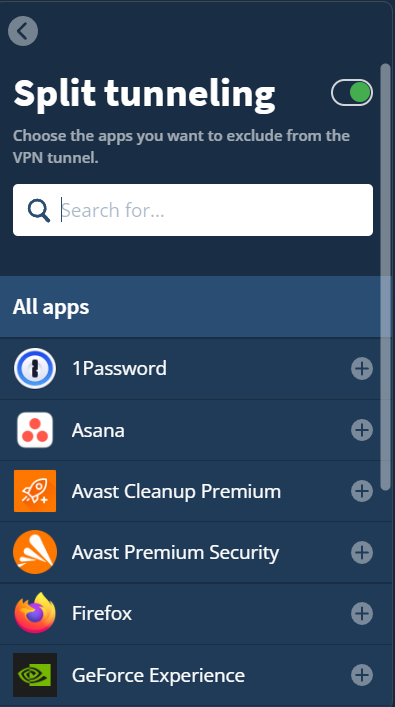395x707 pixels.
Task: Click the back arrow icon
Action: point(23,31)
